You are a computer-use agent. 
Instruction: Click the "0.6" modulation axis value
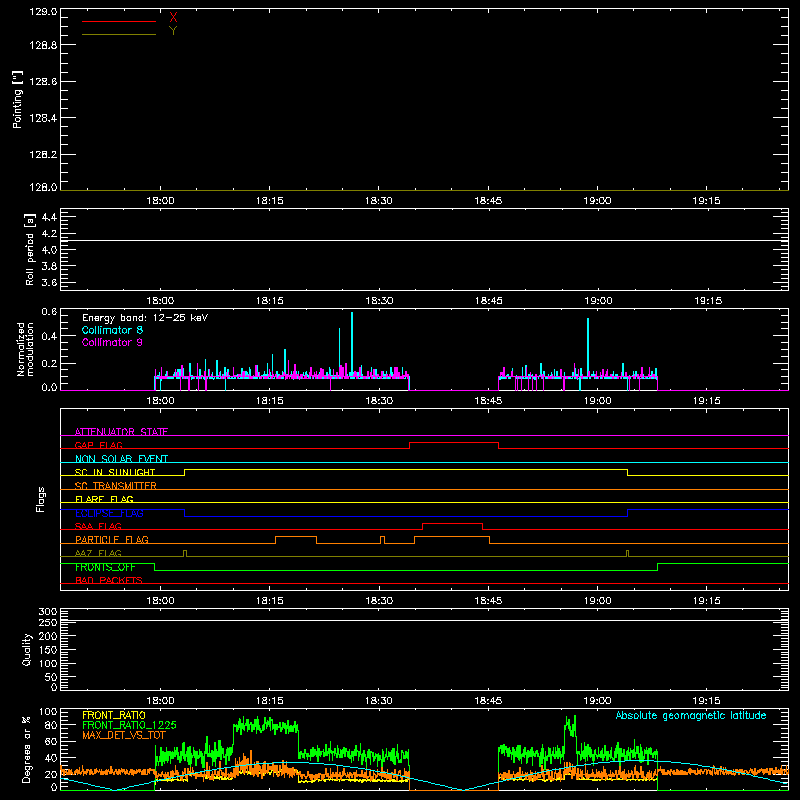point(49,312)
